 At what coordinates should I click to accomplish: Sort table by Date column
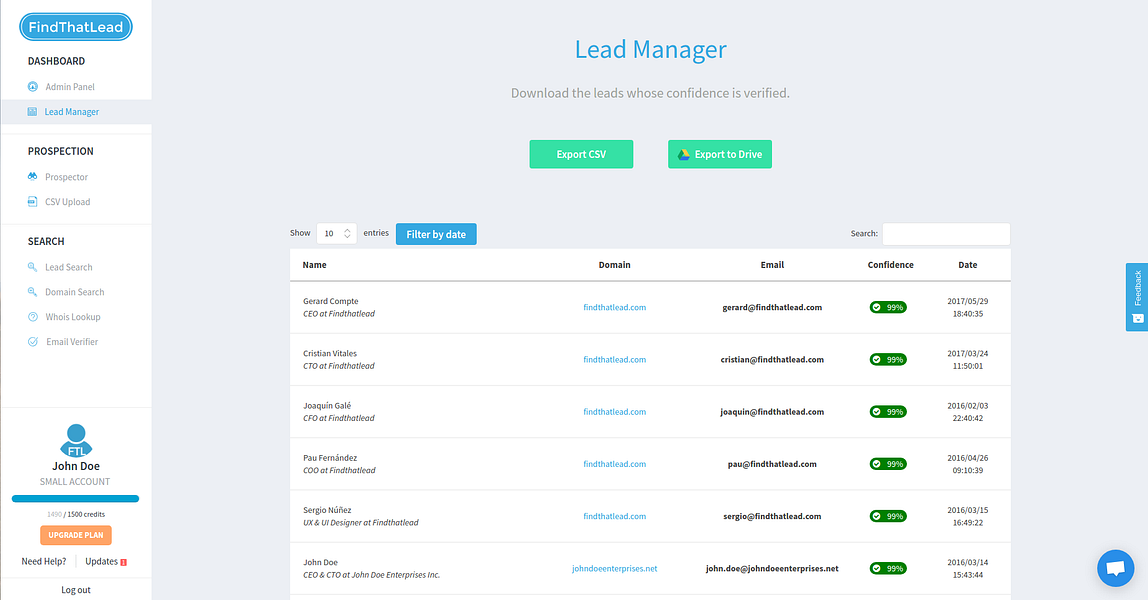[968, 265]
